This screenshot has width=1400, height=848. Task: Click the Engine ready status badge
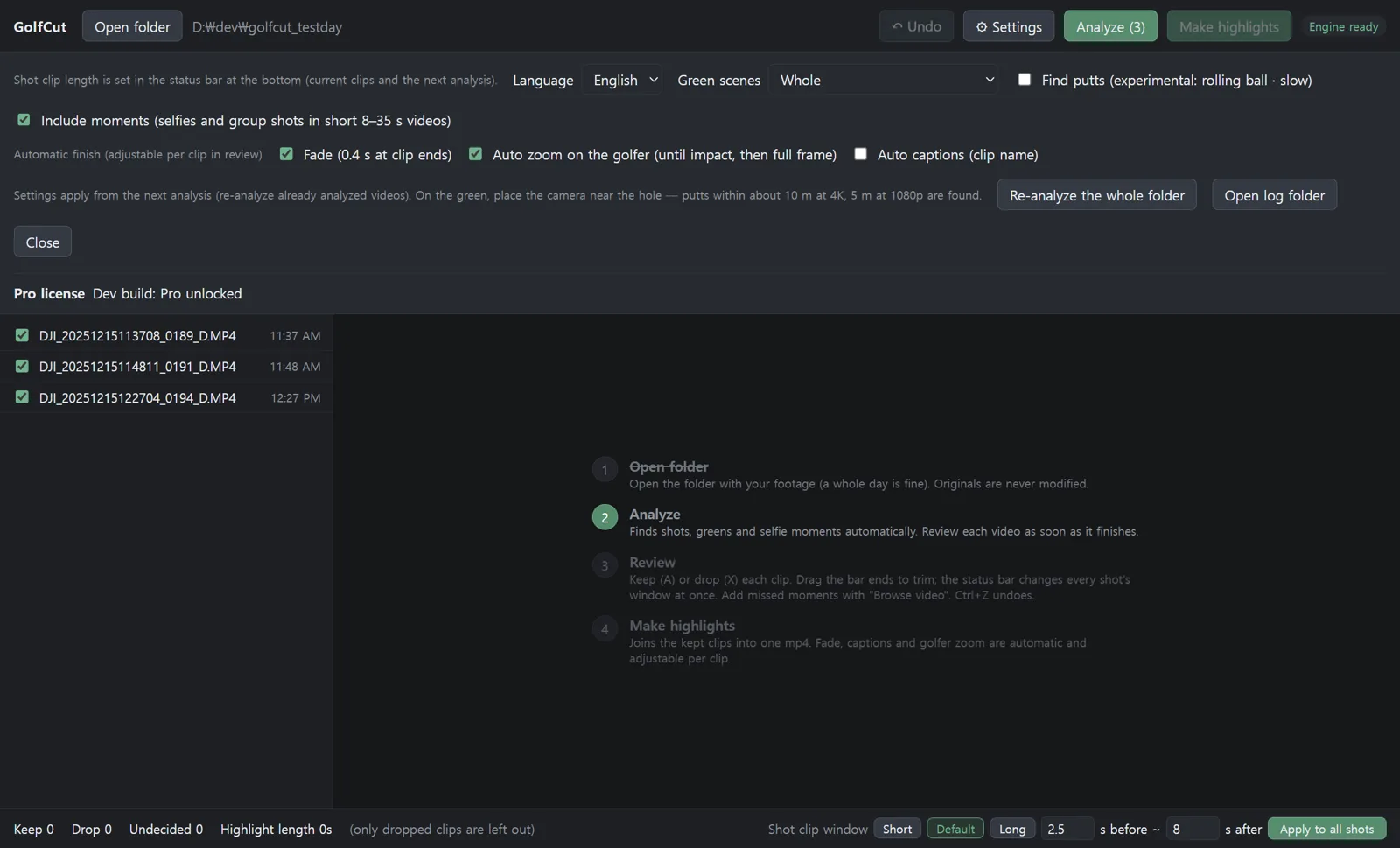tap(1343, 26)
